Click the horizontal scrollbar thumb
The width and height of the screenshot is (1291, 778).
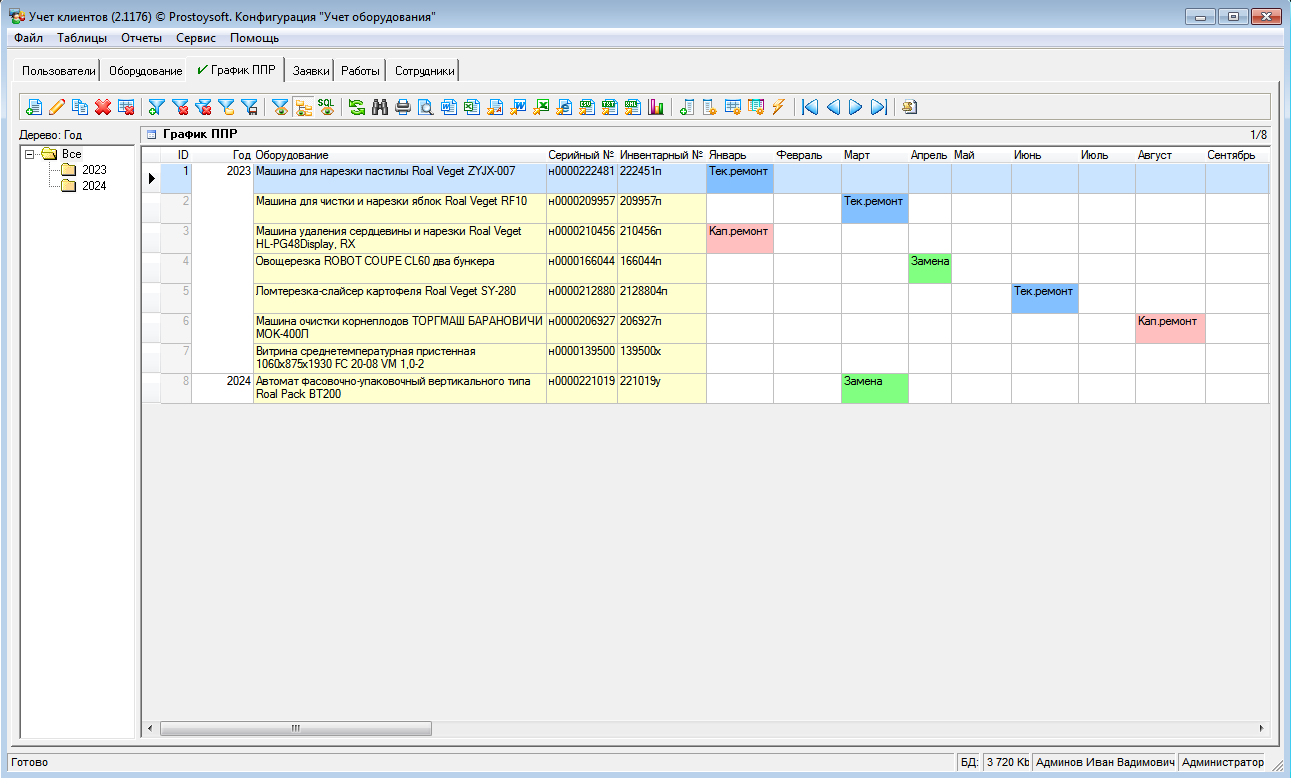pyautogui.click(x=295, y=728)
